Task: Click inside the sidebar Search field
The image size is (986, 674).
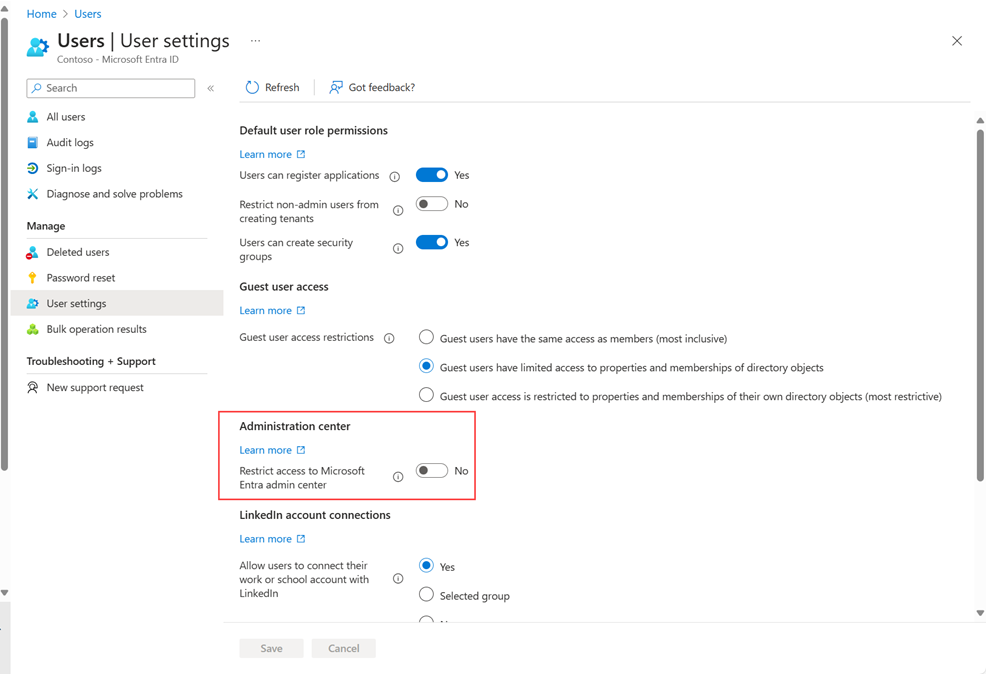Action: point(110,88)
